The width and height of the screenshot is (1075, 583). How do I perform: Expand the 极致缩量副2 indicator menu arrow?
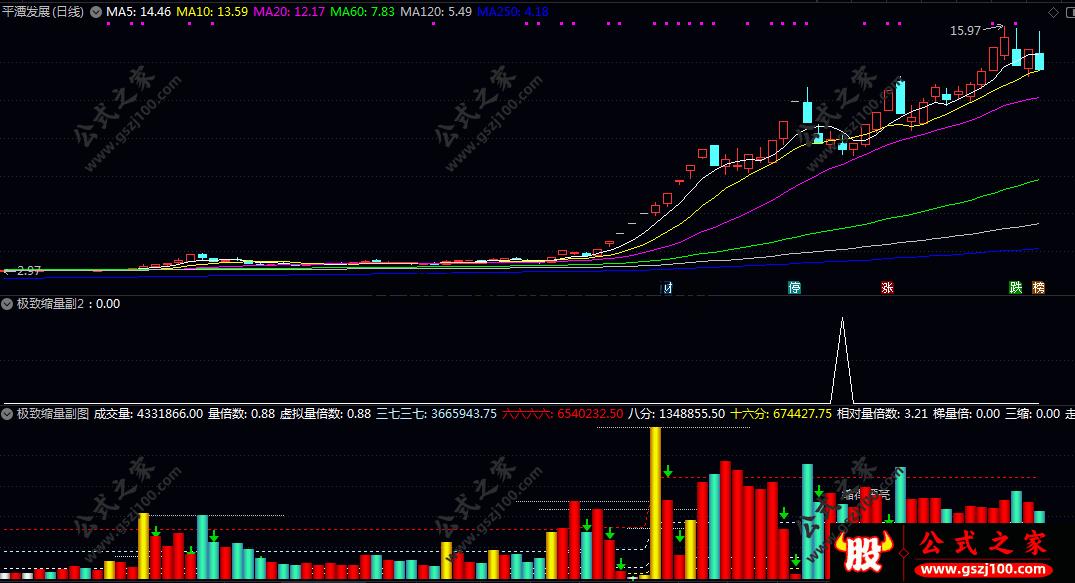point(8,304)
